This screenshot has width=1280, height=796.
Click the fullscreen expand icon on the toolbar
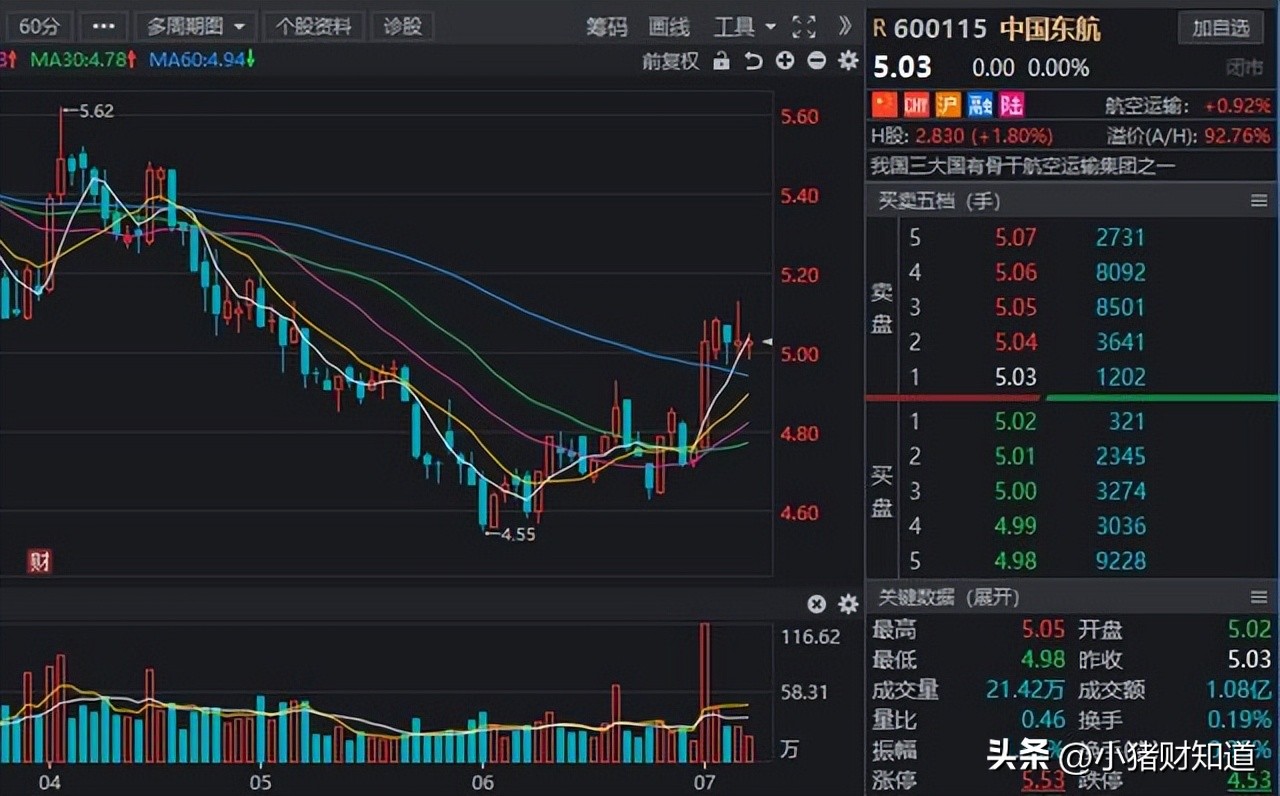(803, 27)
